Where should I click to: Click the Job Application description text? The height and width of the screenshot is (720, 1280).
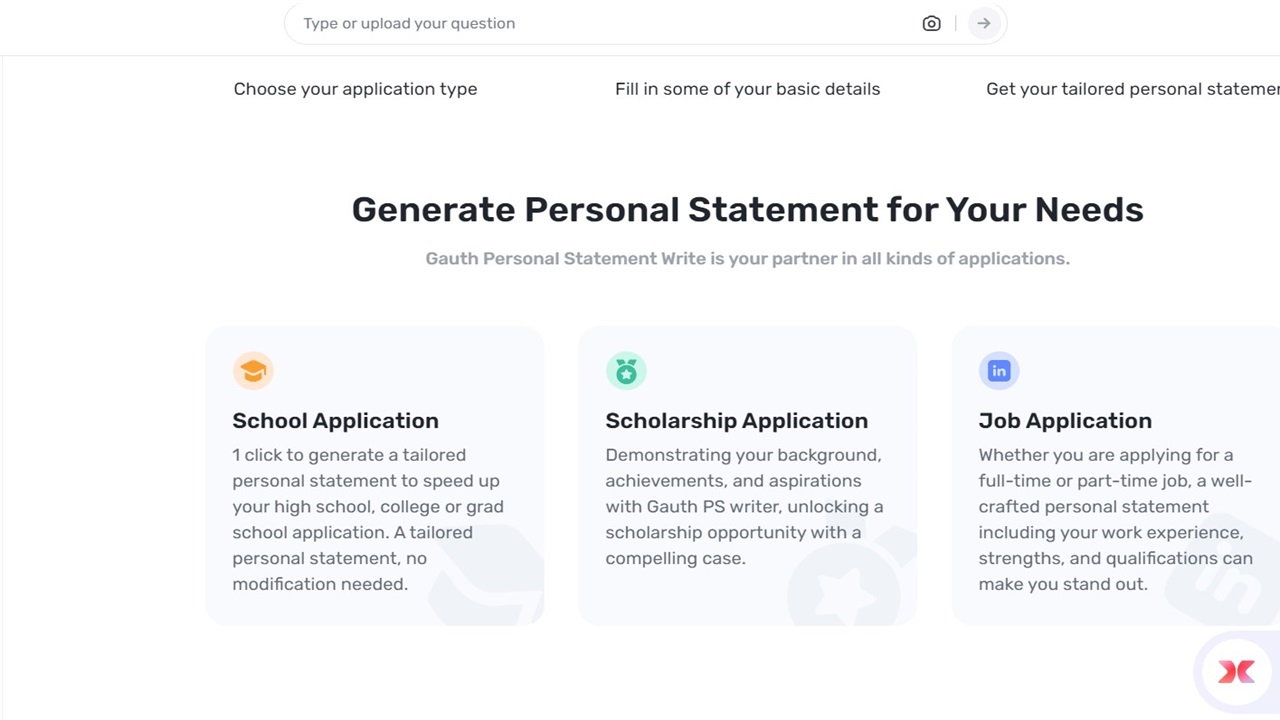pyautogui.click(x=1115, y=519)
